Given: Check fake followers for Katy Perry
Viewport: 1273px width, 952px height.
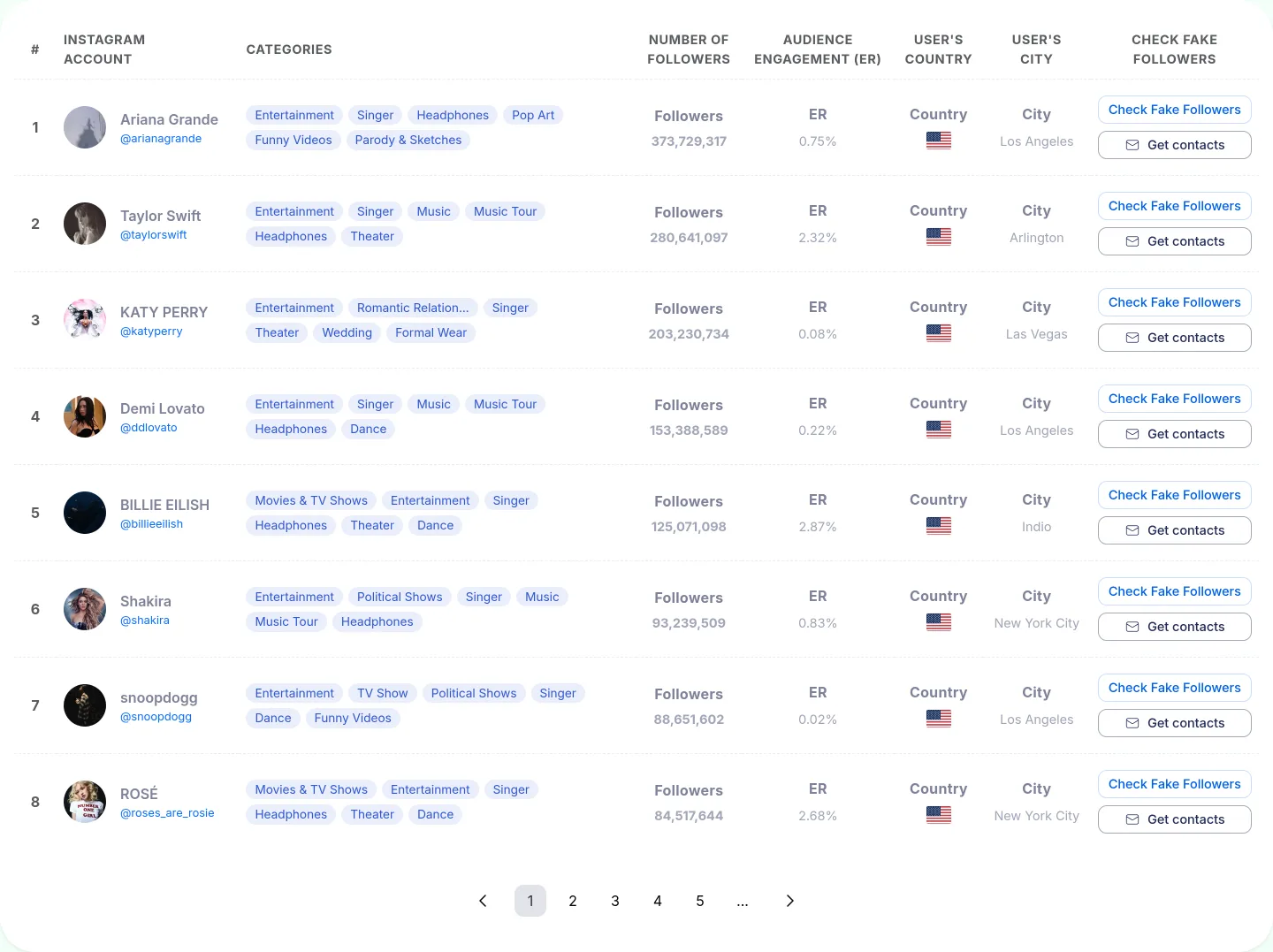Looking at the screenshot, I should coord(1175,302).
